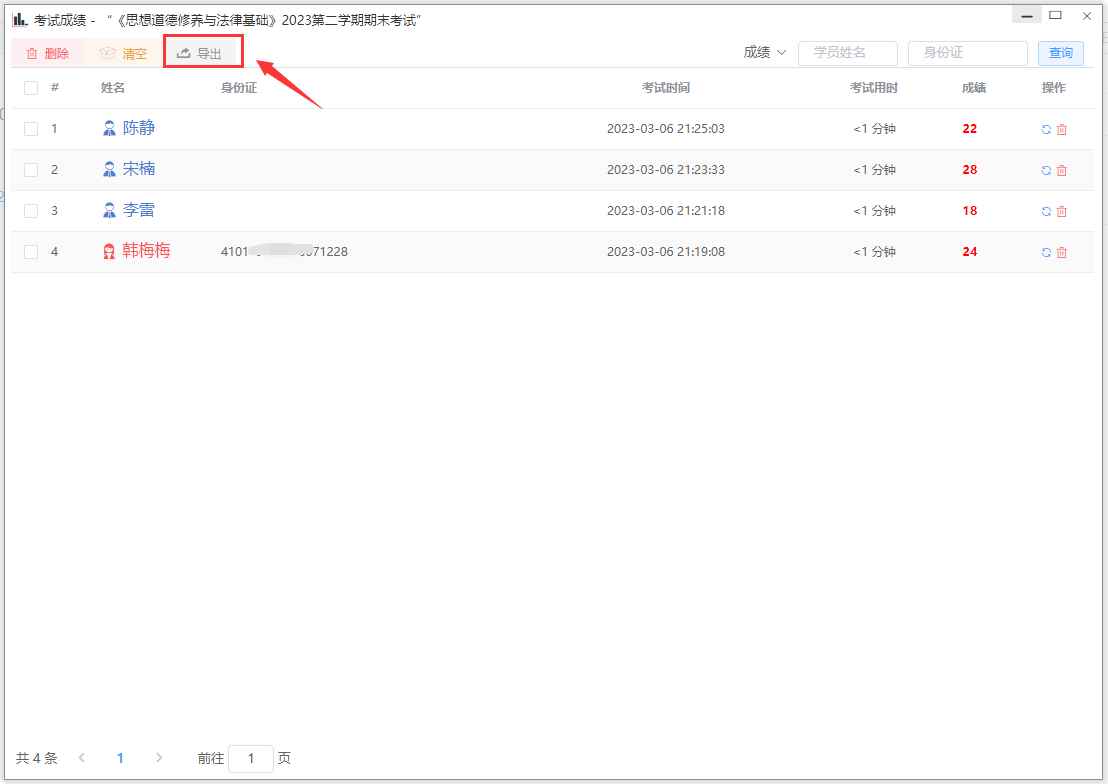The width and height of the screenshot is (1108, 784).
Task: Click the student avatar icon beside 陈静
Action: click(110, 129)
